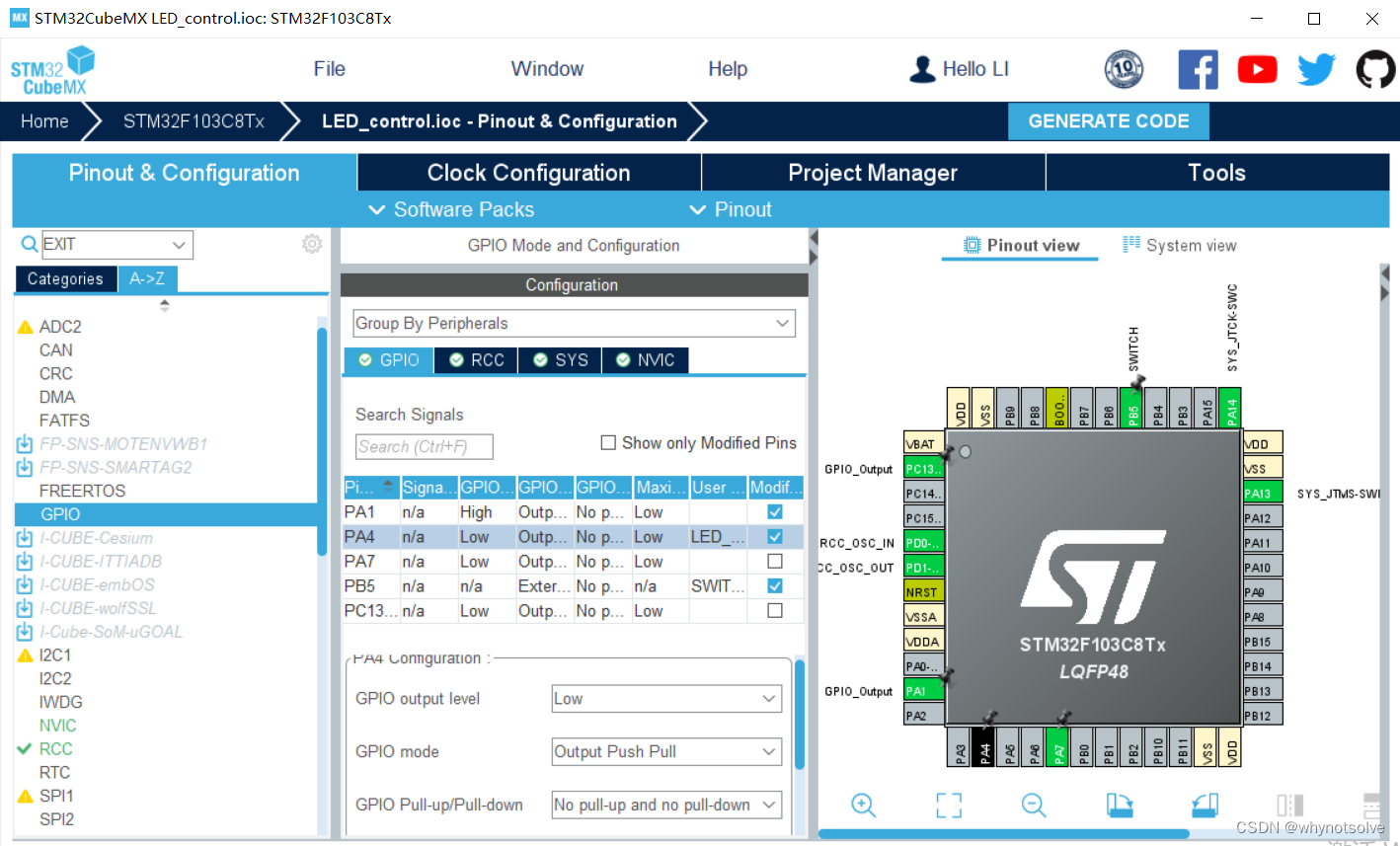The height and width of the screenshot is (846, 1400).
Task: Click the PA4 pin on the chip
Action: tap(984, 747)
